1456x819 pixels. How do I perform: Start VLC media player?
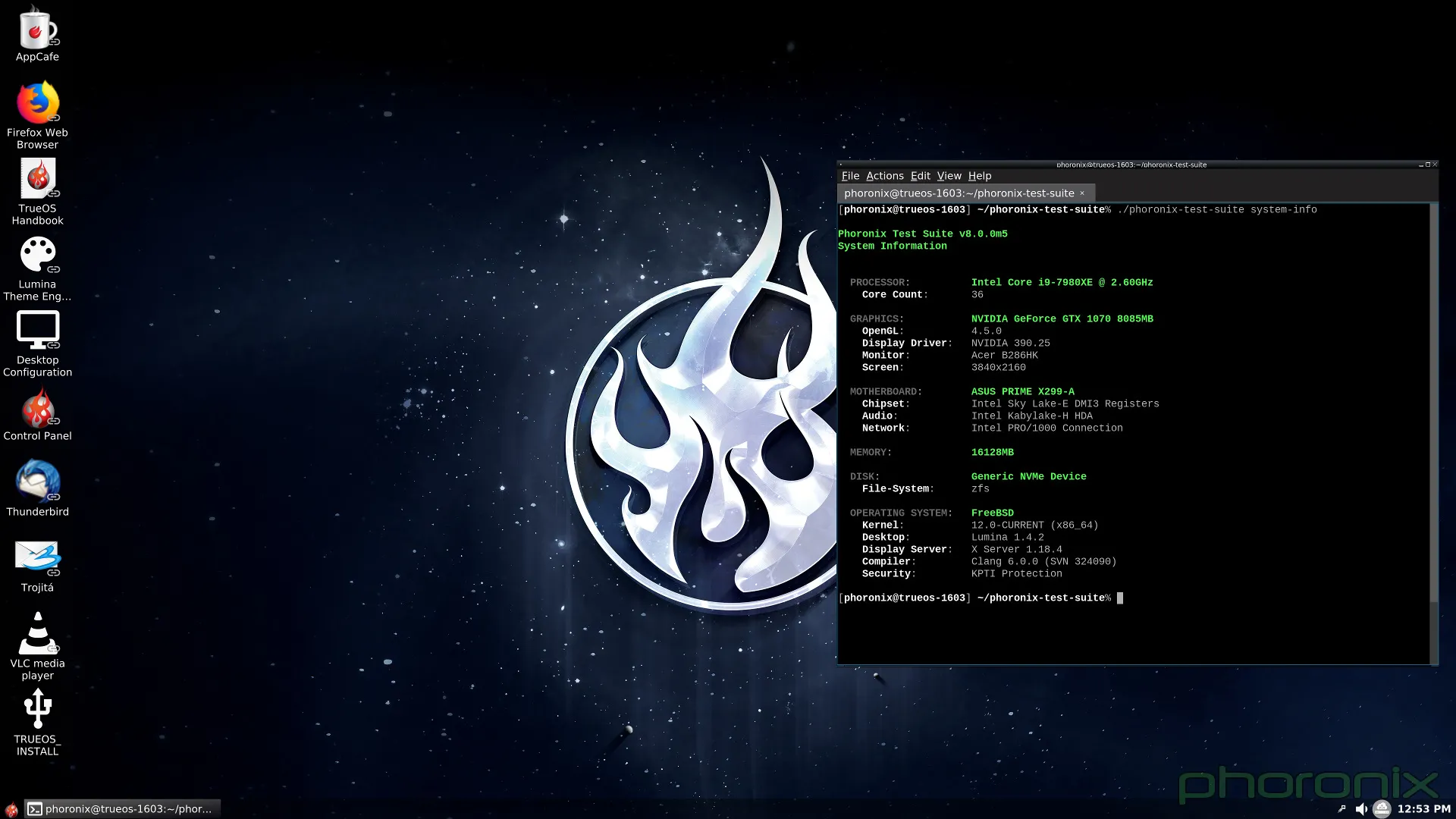(37, 632)
